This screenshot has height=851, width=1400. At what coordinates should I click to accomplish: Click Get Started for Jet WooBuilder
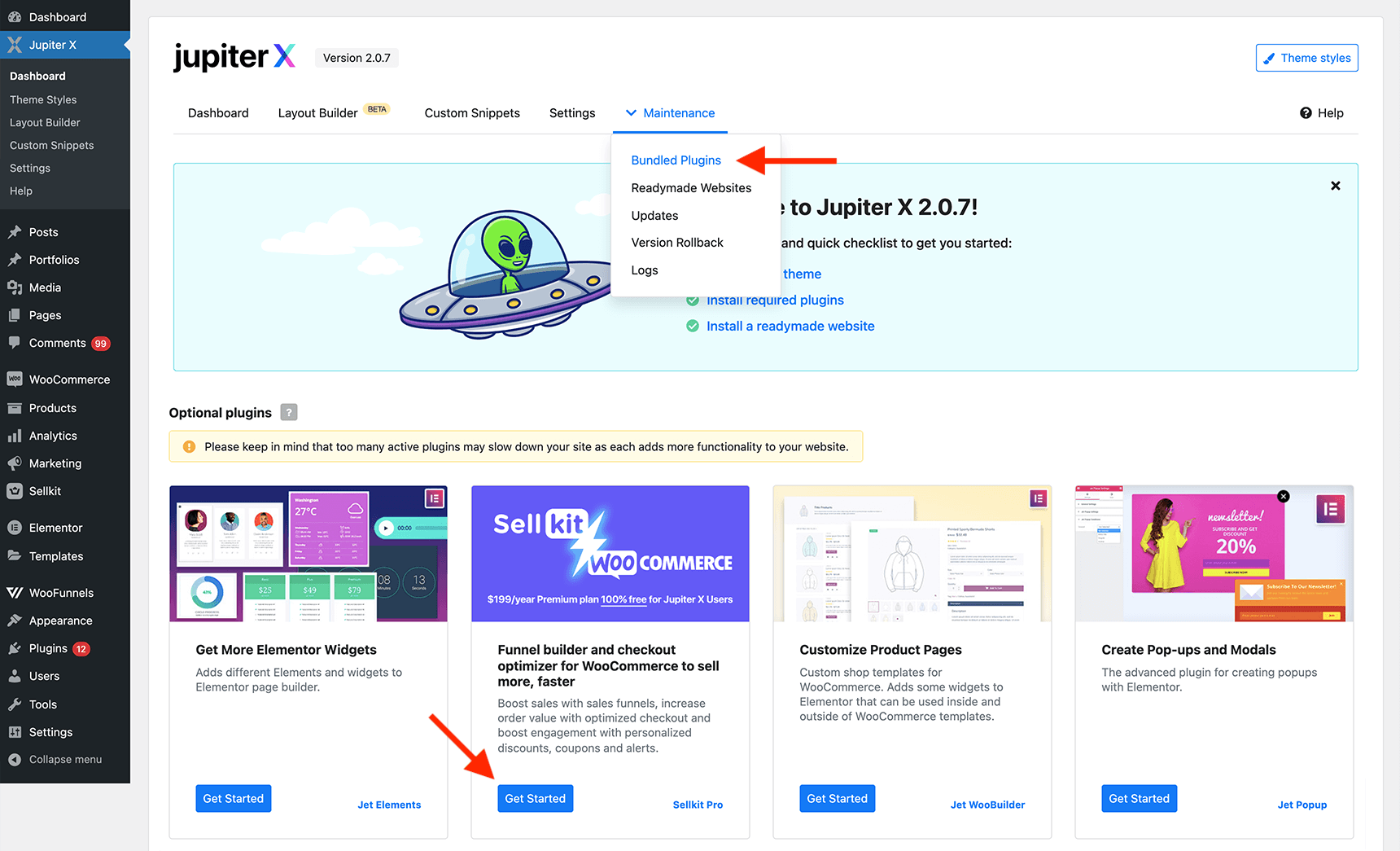838,799
